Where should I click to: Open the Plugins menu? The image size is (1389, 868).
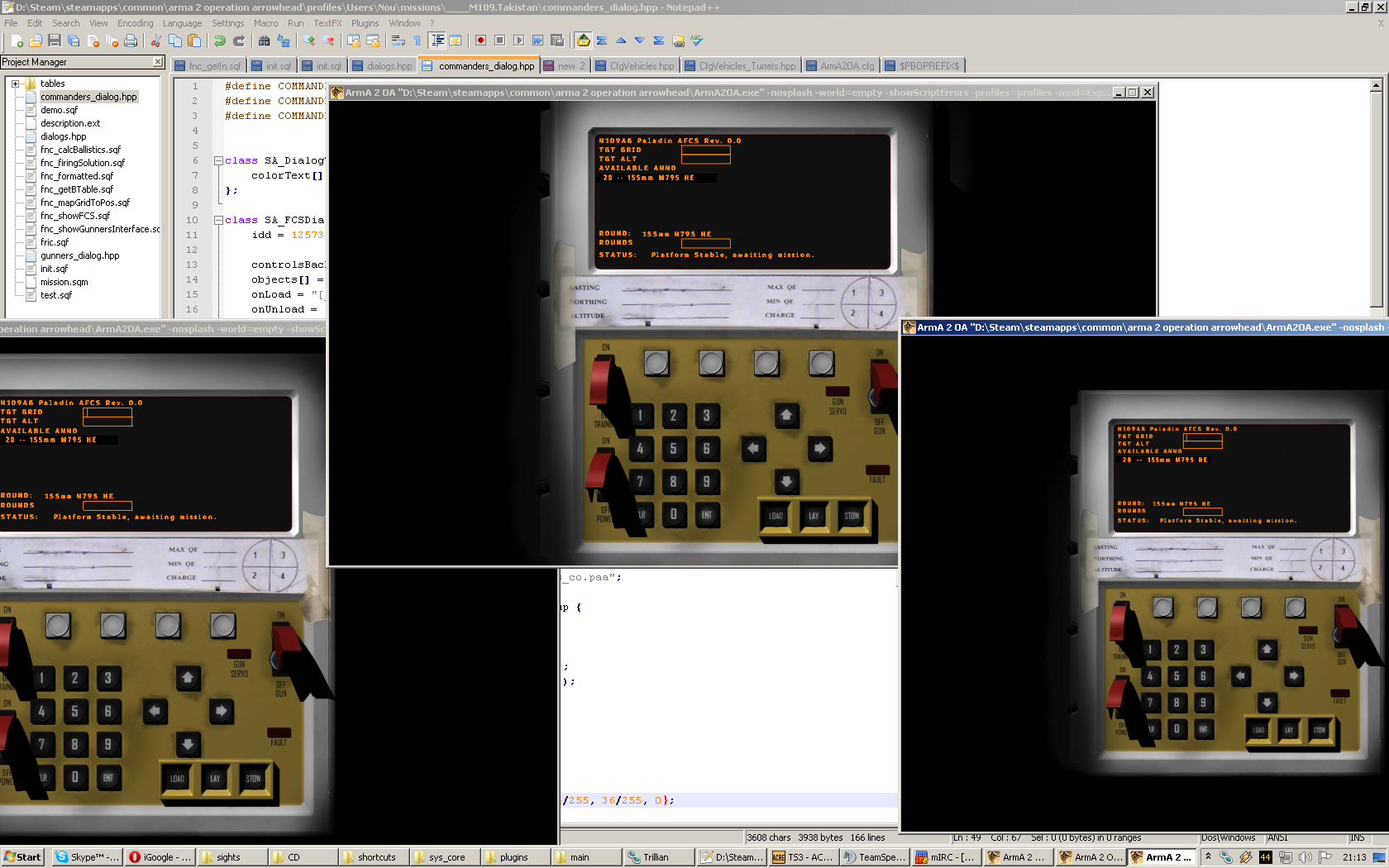[x=365, y=23]
